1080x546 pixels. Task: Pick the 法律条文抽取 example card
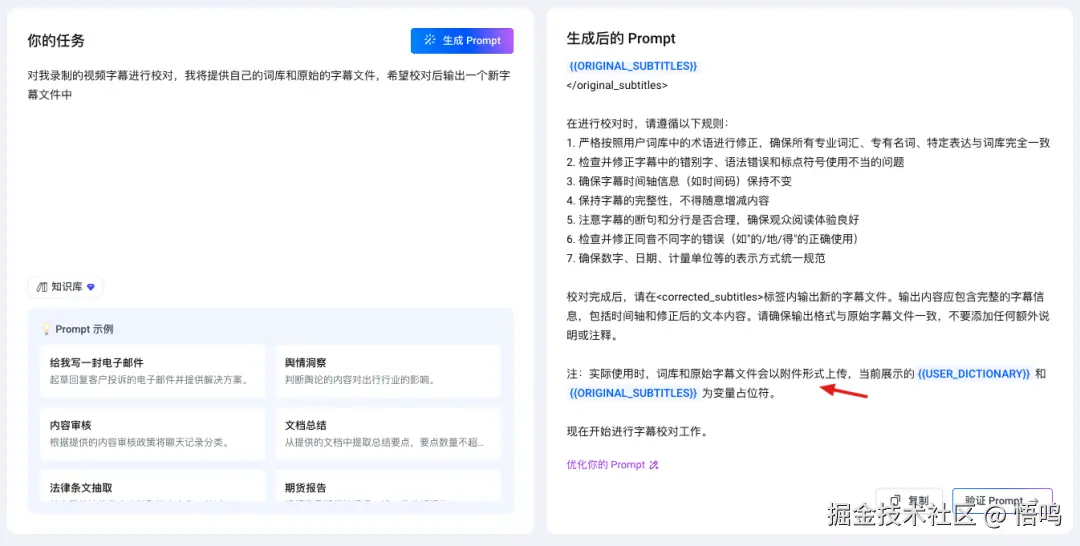pos(152,486)
